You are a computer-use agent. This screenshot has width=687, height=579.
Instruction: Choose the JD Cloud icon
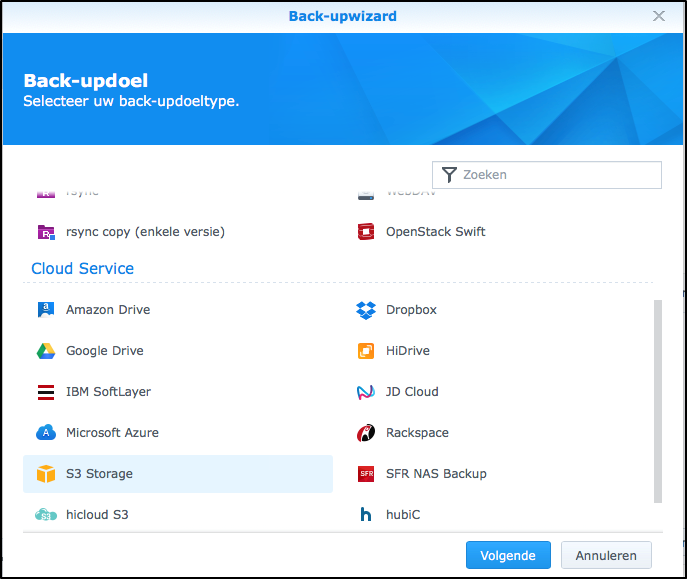coord(366,392)
